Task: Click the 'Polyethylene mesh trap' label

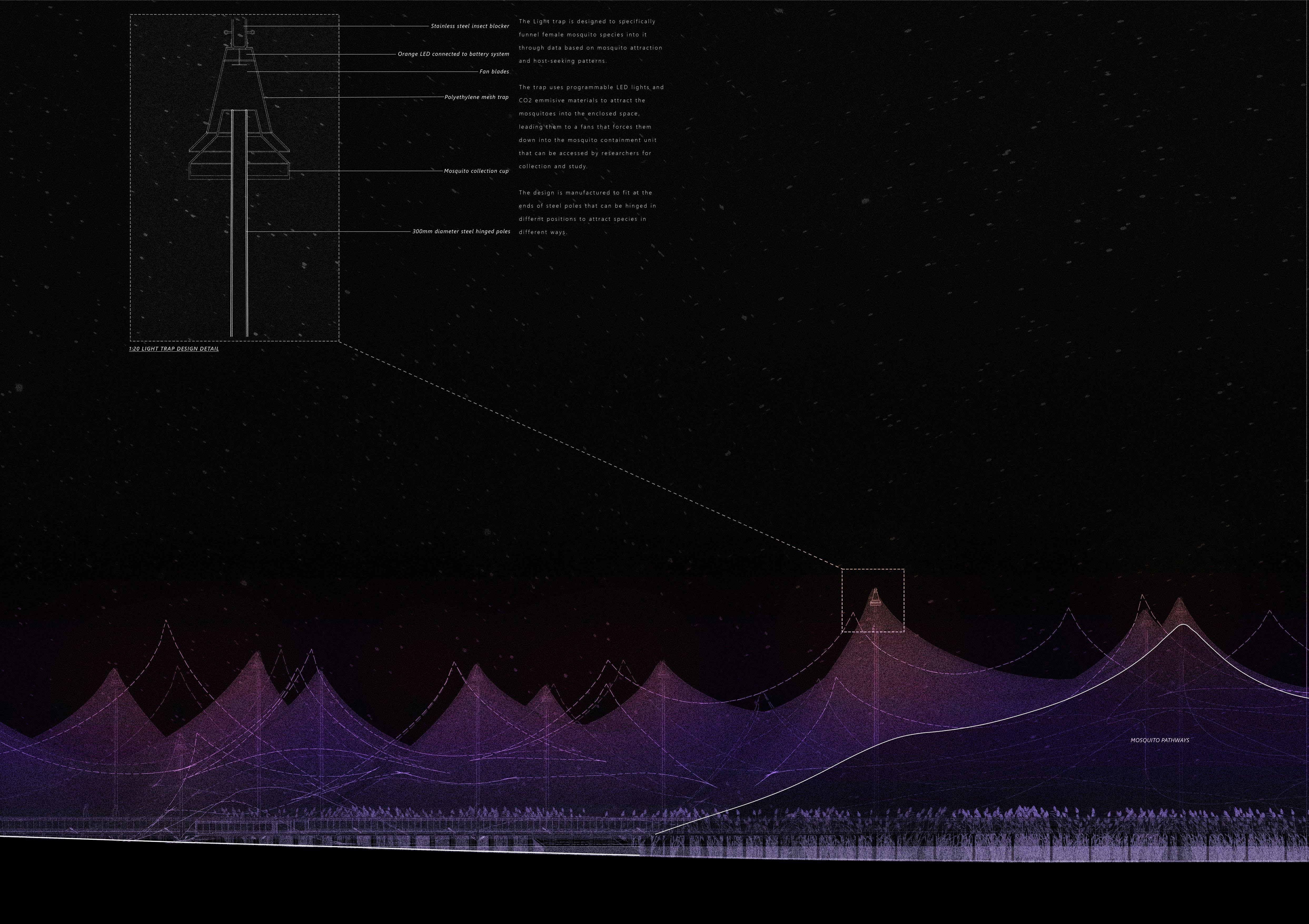Action: (476, 97)
